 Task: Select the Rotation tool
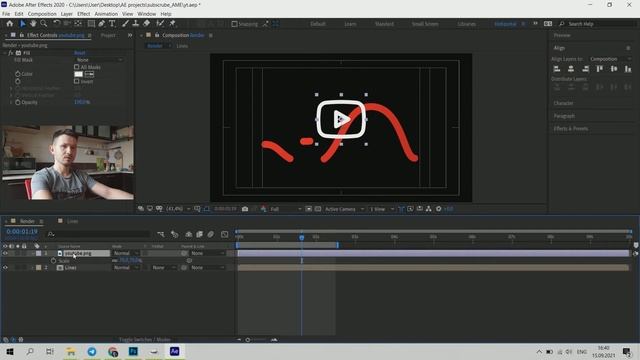tap(57, 24)
